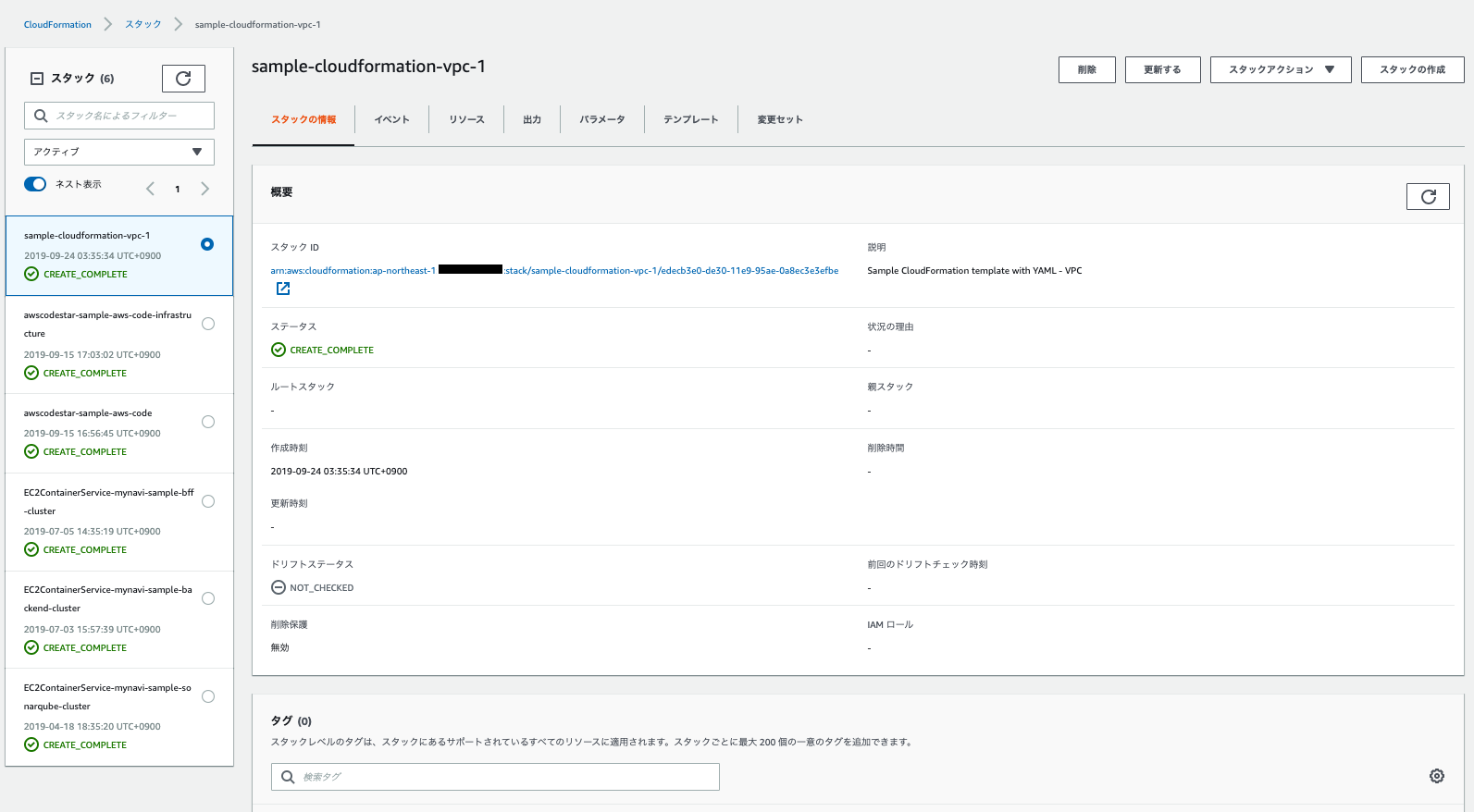Refresh the stack list in sidebar
Viewport: 1474px width, 812px height.
tap(183, 79)
